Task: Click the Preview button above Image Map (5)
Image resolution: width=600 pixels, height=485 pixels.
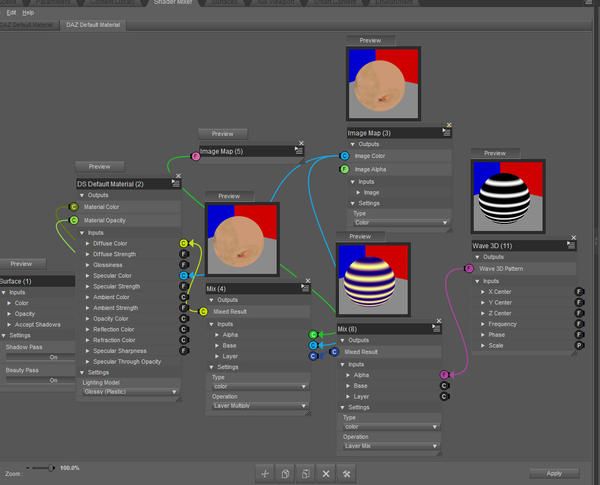Action: pyautogui.click(x=223, y=134)
